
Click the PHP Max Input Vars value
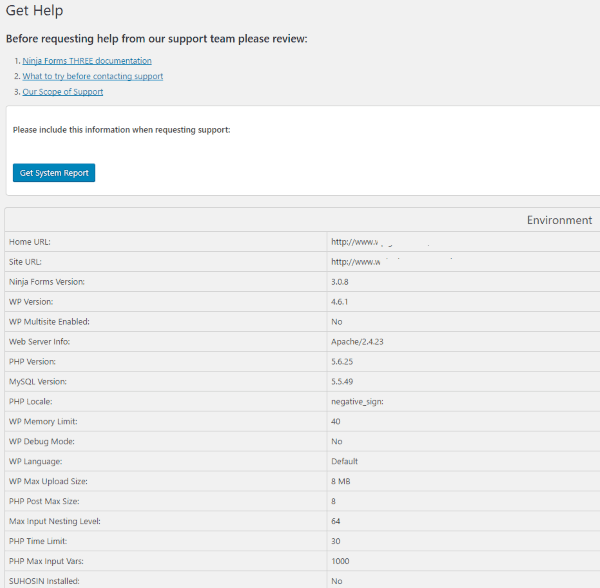pyautogui.click(x=341, y=562)
